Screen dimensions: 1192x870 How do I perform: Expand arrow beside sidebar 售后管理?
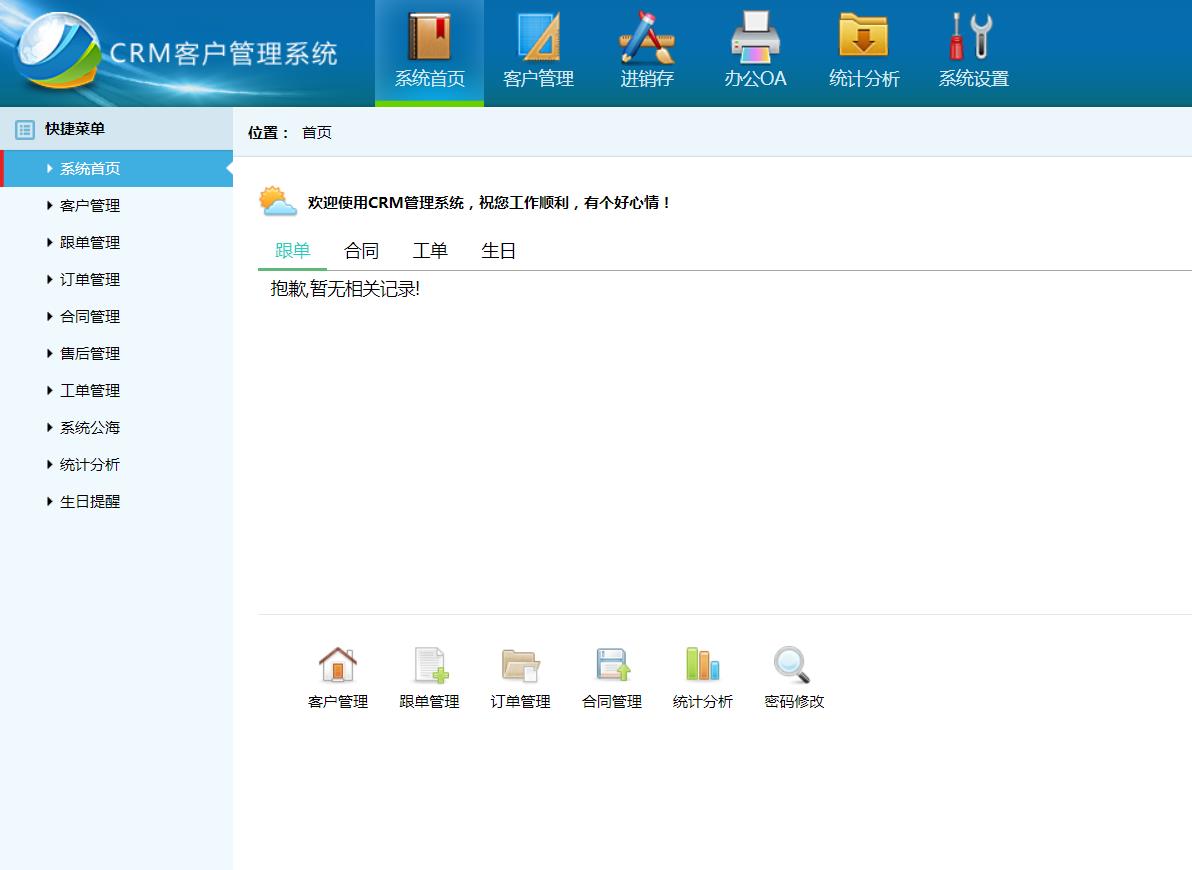tap(49, 354)
